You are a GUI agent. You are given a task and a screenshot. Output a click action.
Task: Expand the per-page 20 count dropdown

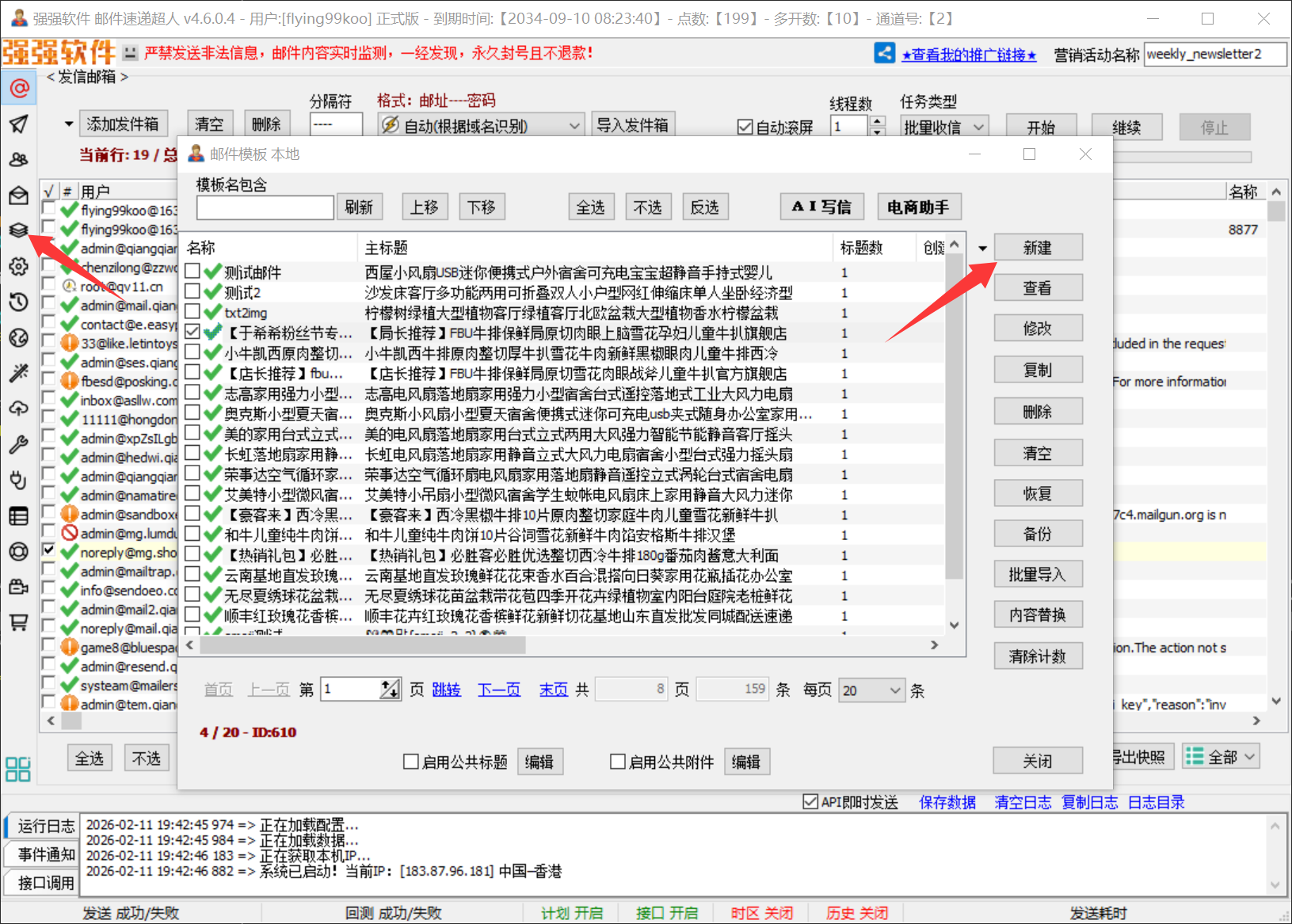[x=872, y=690]
